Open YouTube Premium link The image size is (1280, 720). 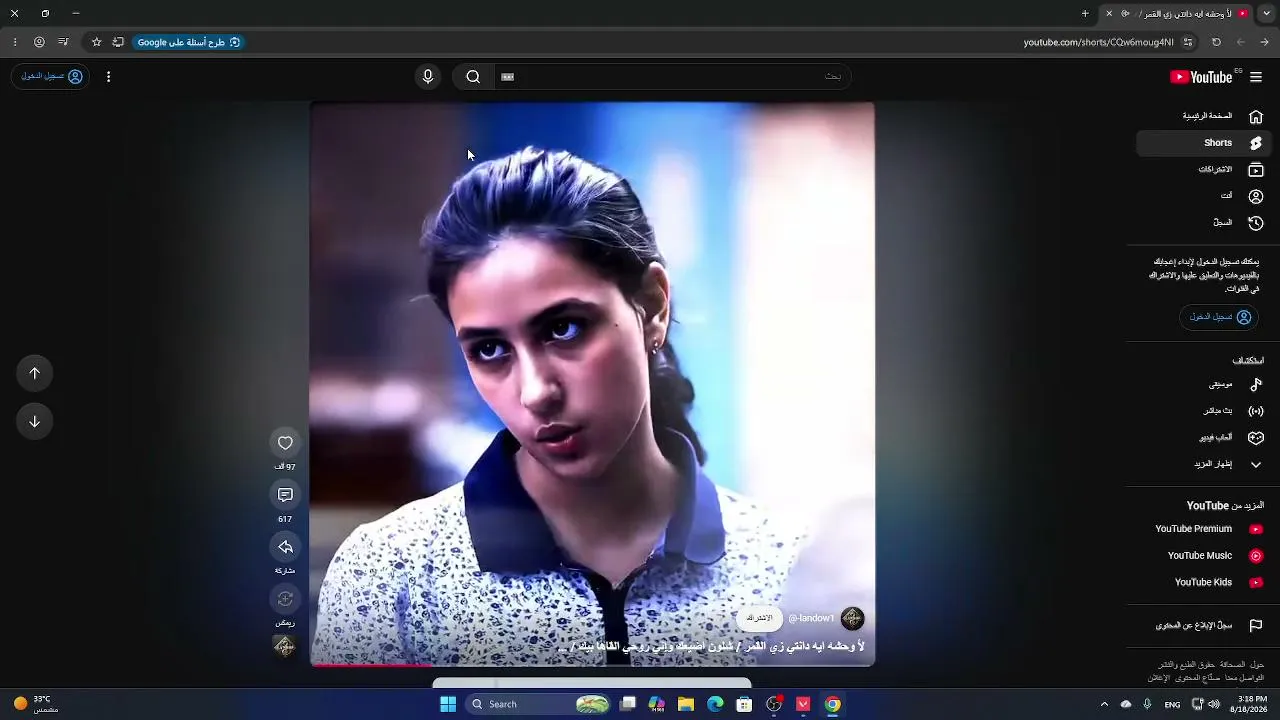1203,529
